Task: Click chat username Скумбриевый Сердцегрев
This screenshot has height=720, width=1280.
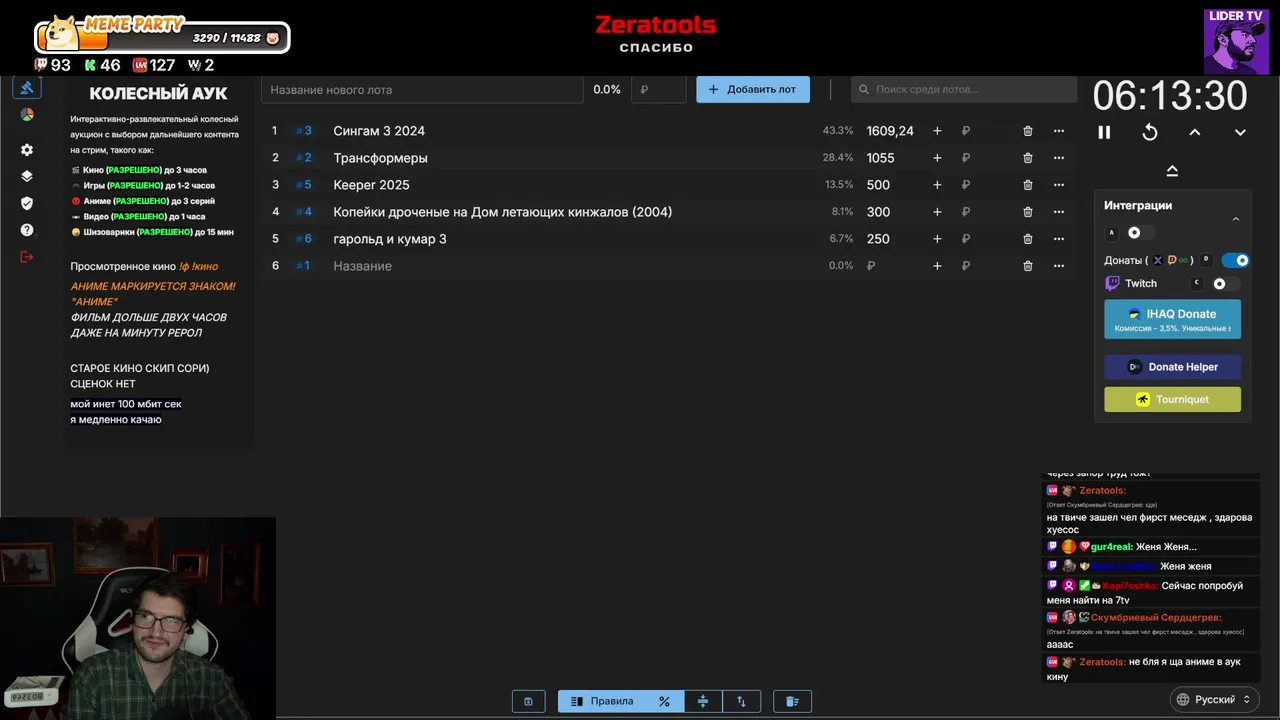Action: point(1156,618)
